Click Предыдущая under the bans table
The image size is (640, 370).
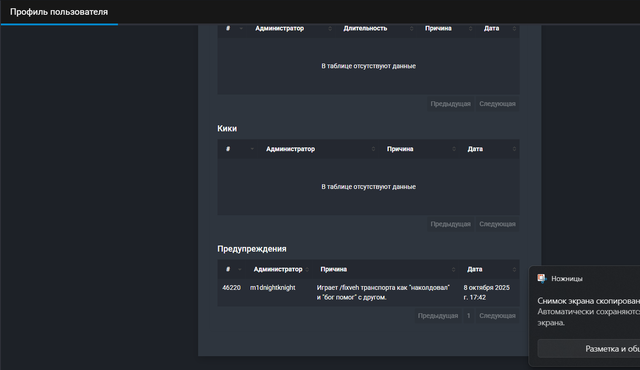coord(451,104)
